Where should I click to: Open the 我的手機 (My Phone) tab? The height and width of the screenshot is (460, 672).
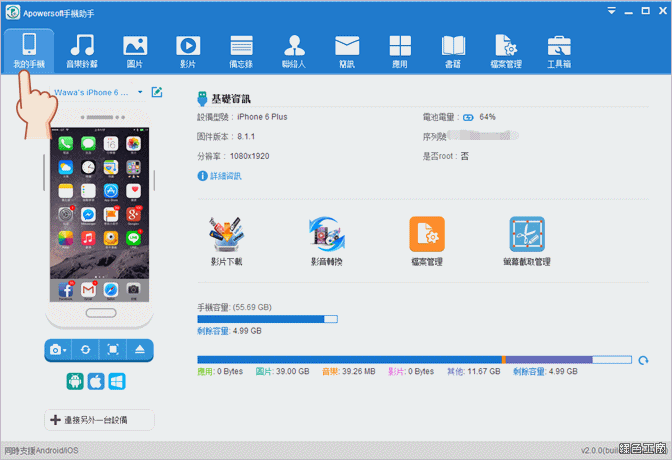[29, 51]
